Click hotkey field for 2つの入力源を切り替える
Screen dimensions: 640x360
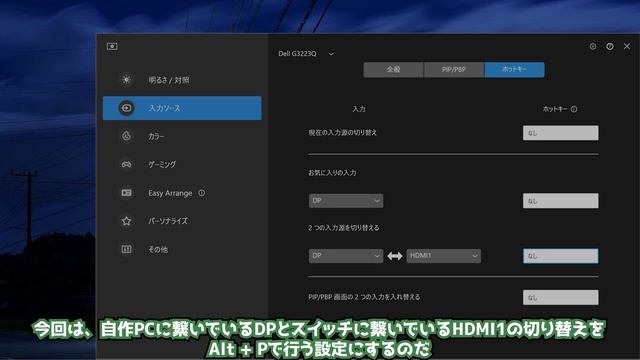(561, 256)
